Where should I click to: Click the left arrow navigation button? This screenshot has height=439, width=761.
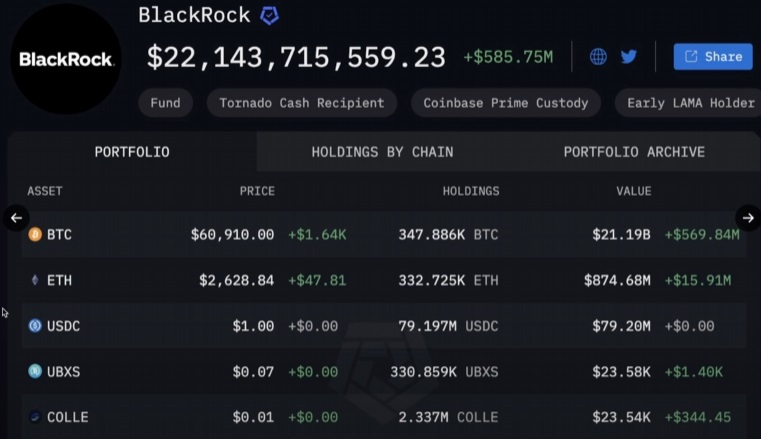[16, 218]
